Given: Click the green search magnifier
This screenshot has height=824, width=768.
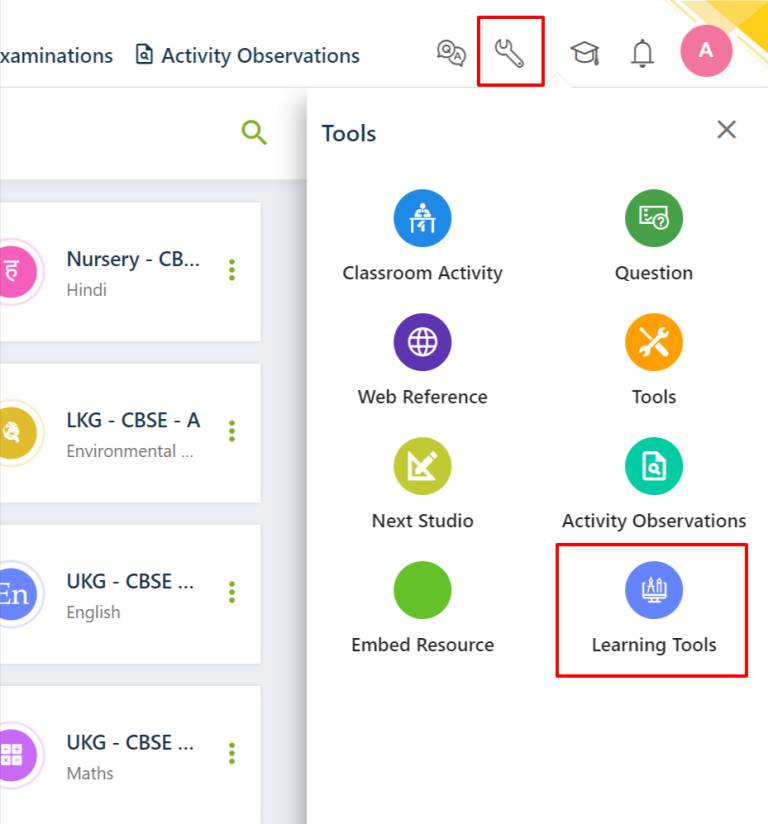Looking at the screenshot, I should coord(253,131).
